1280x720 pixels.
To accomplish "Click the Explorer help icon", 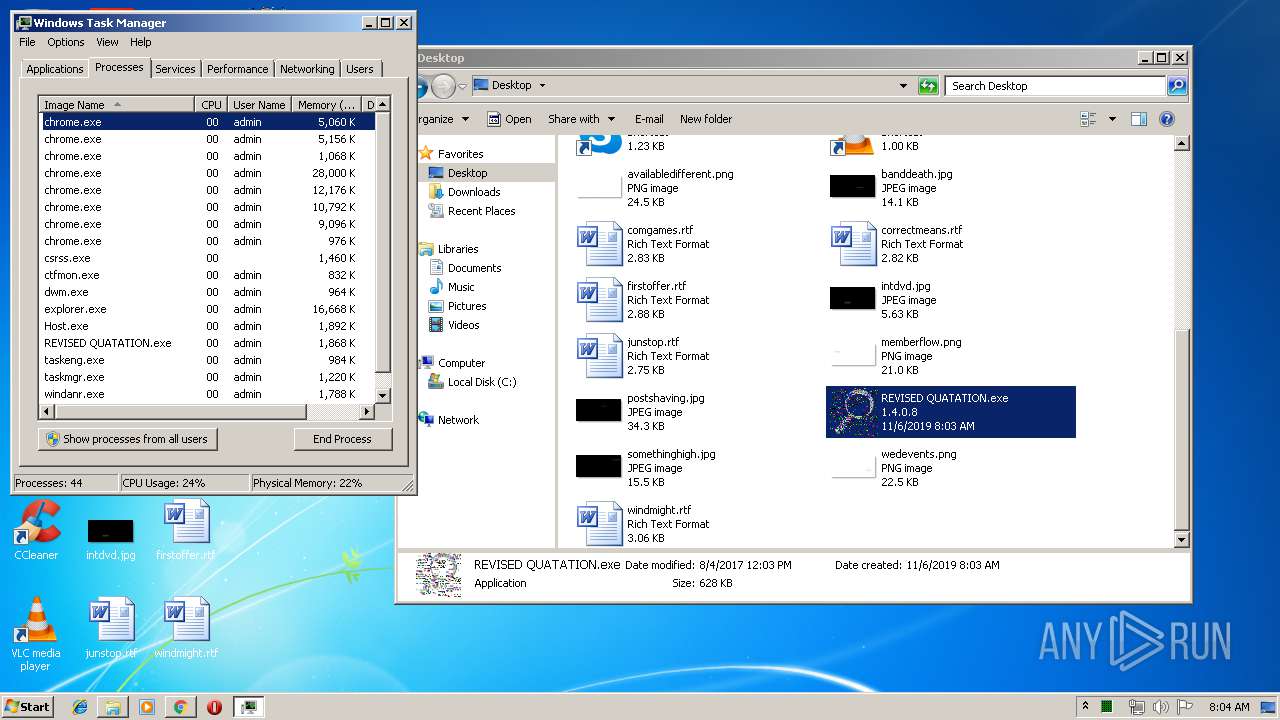I will pyautogui.click(x=1166, y=119).
